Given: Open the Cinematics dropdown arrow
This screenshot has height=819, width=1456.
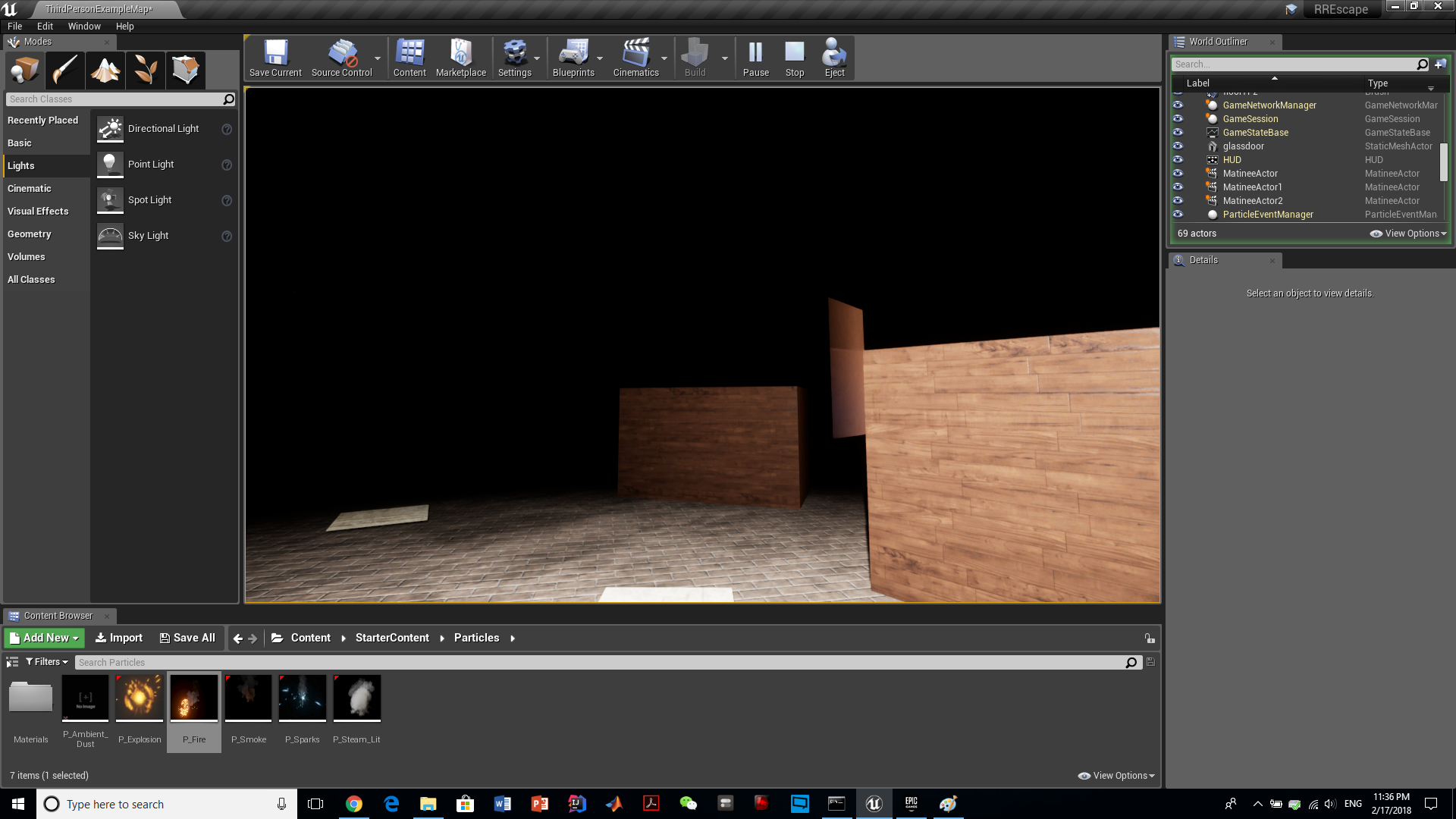Looking at the screenshot, I should point(664,58).
